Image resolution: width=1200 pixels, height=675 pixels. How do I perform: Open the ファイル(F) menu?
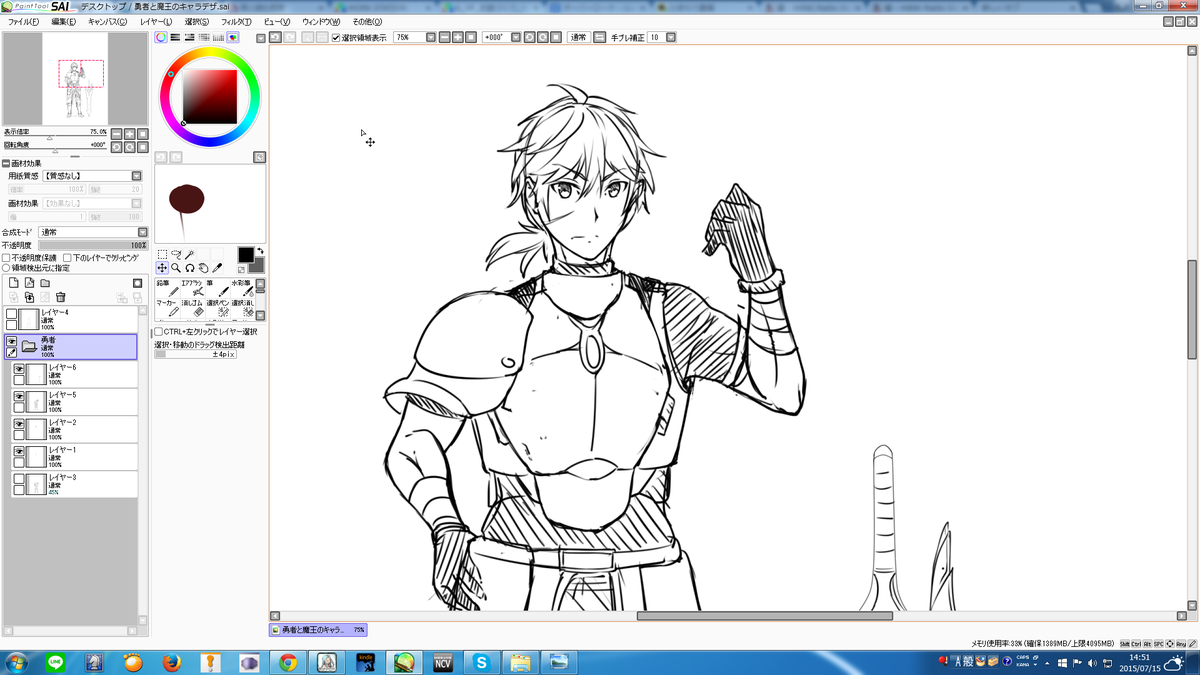pos(24,21)
